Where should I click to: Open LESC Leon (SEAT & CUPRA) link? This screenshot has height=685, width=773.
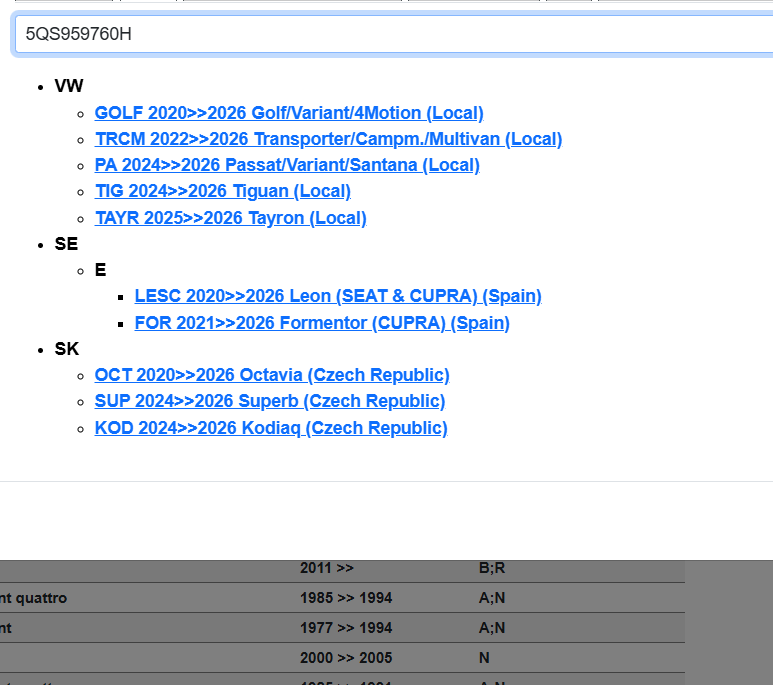tap(338, 296)
